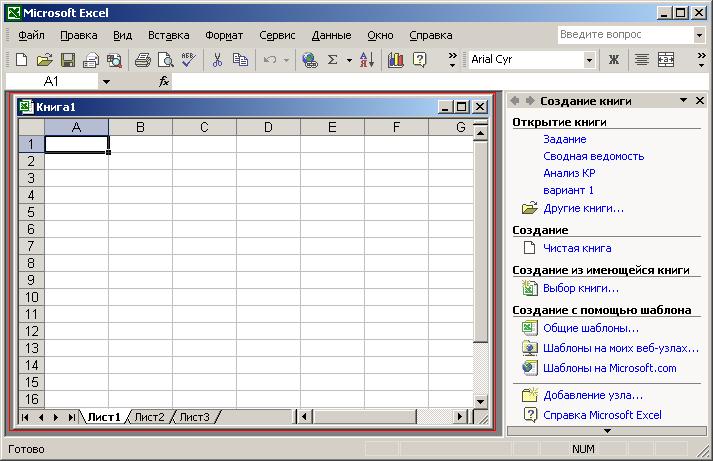713x461 pixels.
Task: Open the task pane title dropdown menu
Action: coord(683,100)
